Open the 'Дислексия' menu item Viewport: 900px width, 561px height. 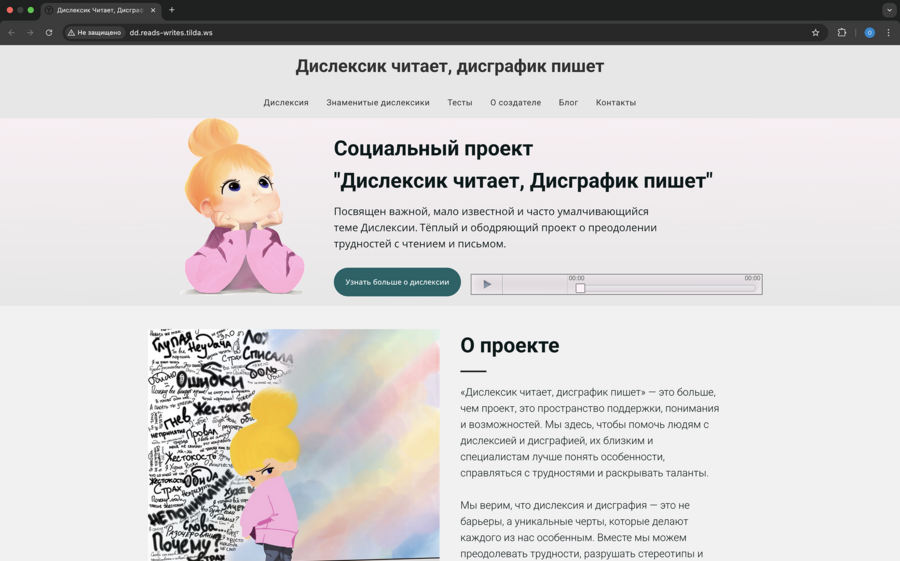click(286, 102)
